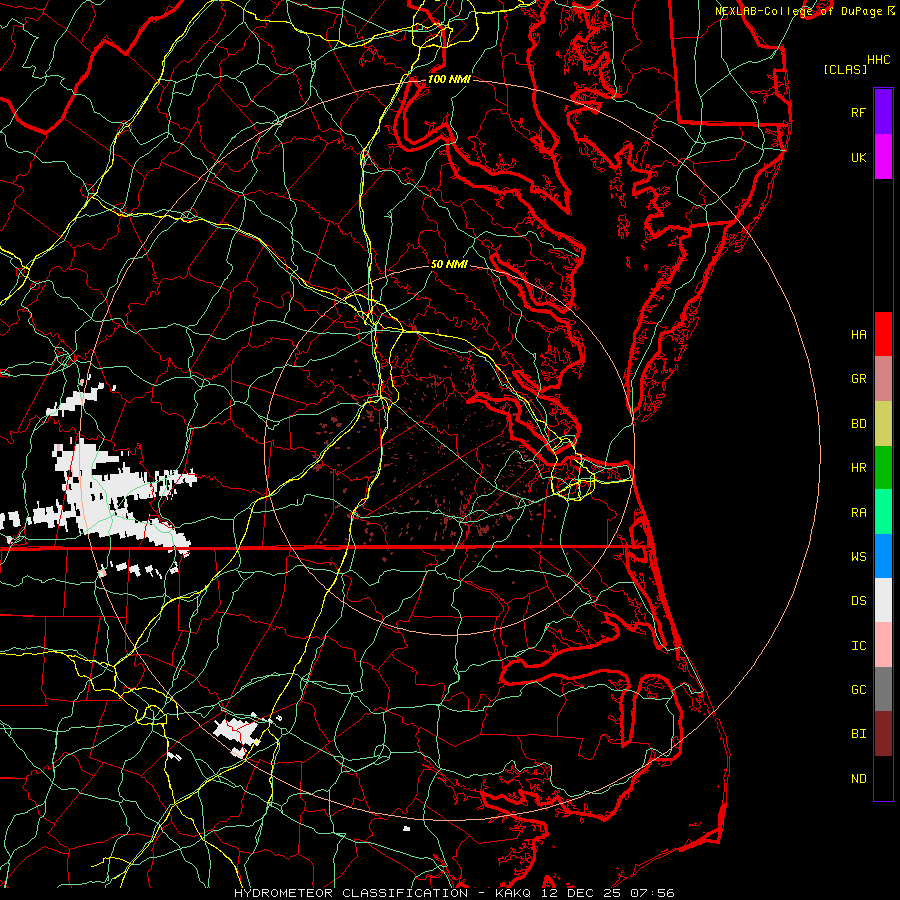Click the [CLAS] units label
This screenshot has width=900, height=900.
(845, 70)
